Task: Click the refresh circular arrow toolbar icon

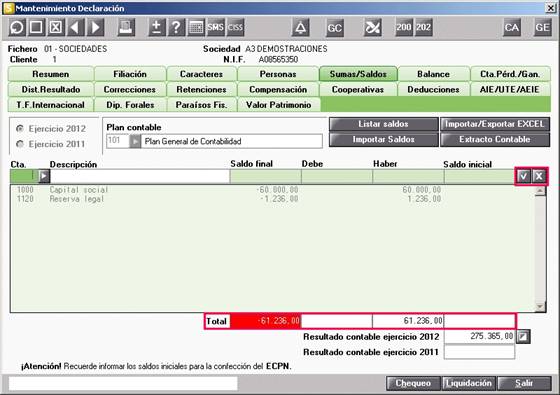Action: (17, 28)
